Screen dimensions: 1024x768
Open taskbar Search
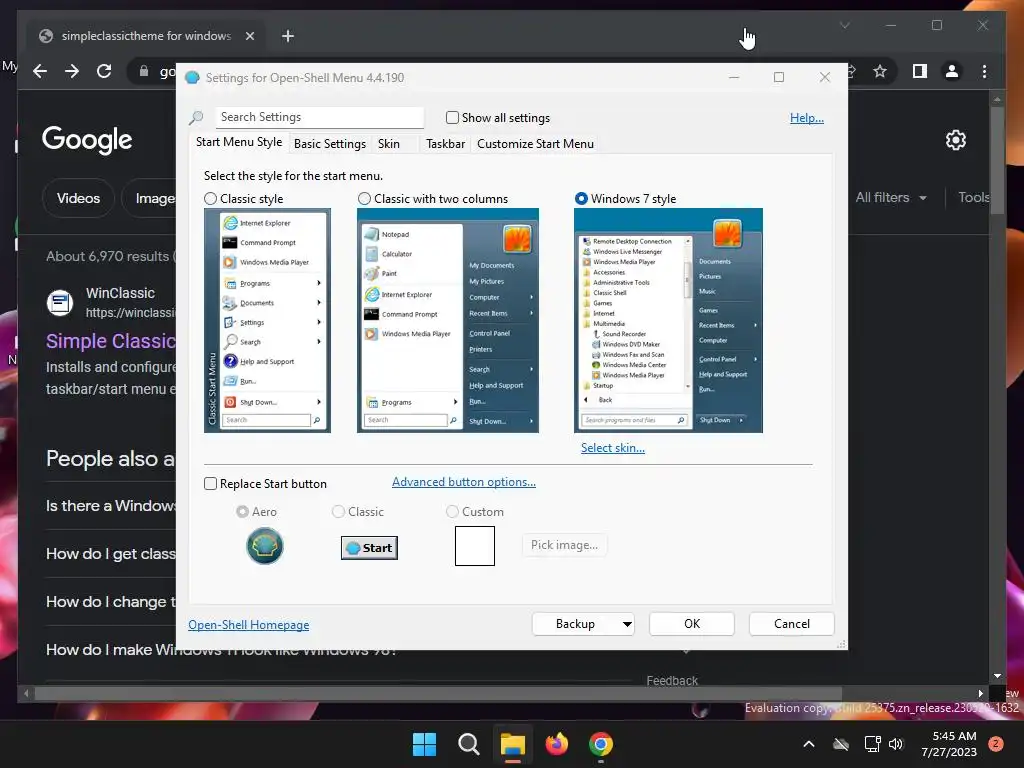(x=468, y=744)
